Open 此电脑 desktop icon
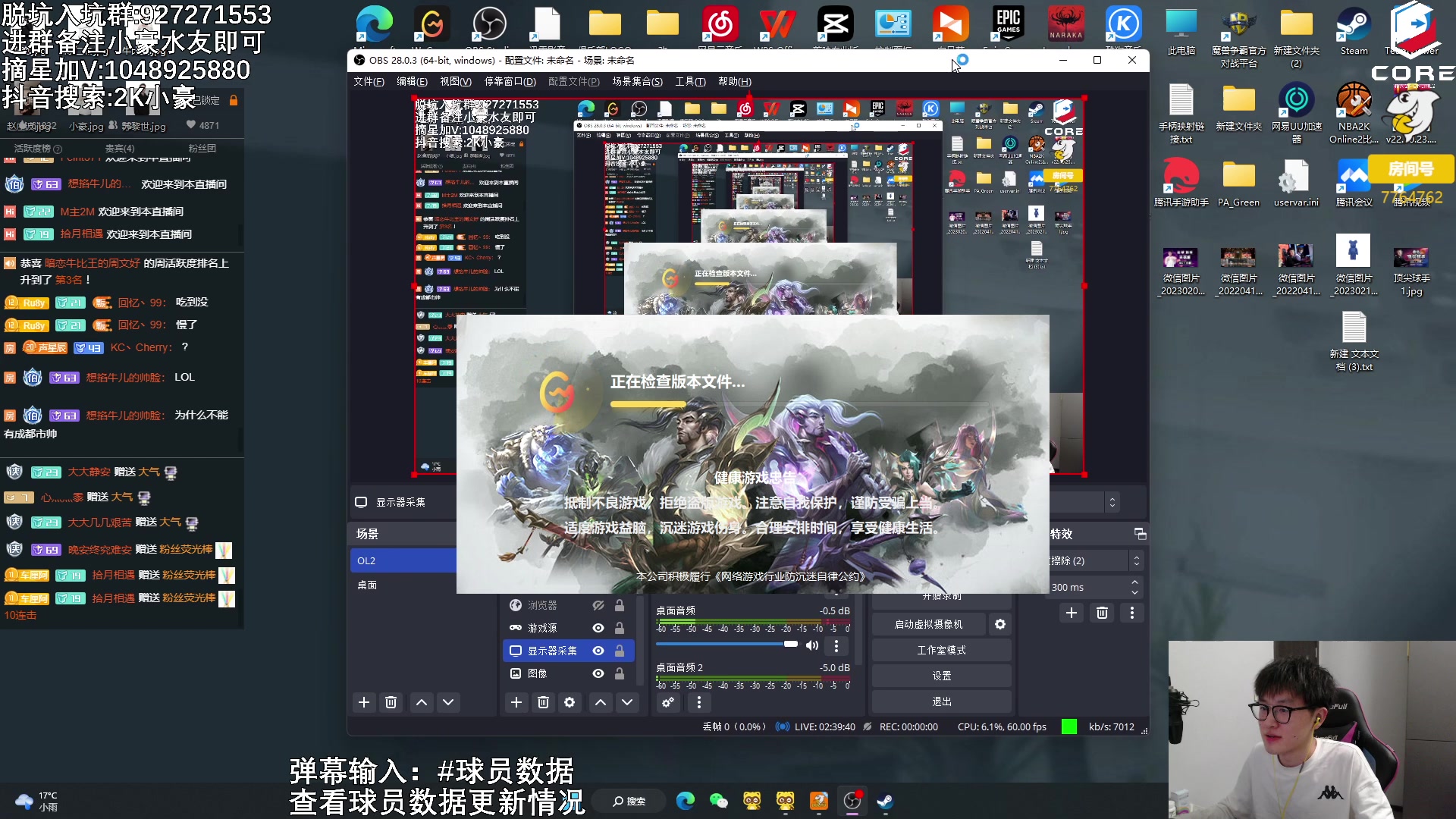This screenshot has height=819, width=1456. [1181, 32]
